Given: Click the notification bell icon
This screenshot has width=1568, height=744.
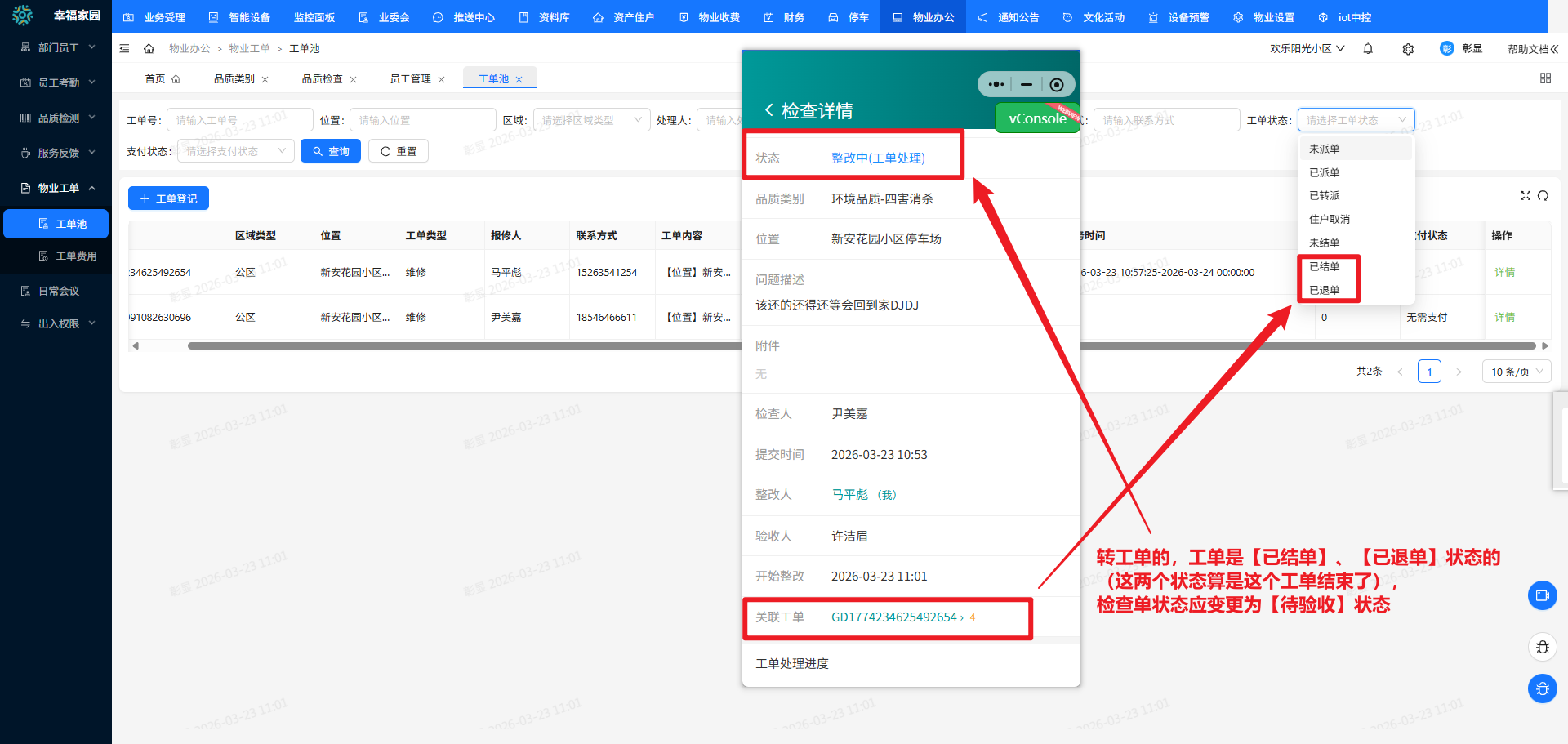Looking at the screenshot, I should [x=1368, y=49].
